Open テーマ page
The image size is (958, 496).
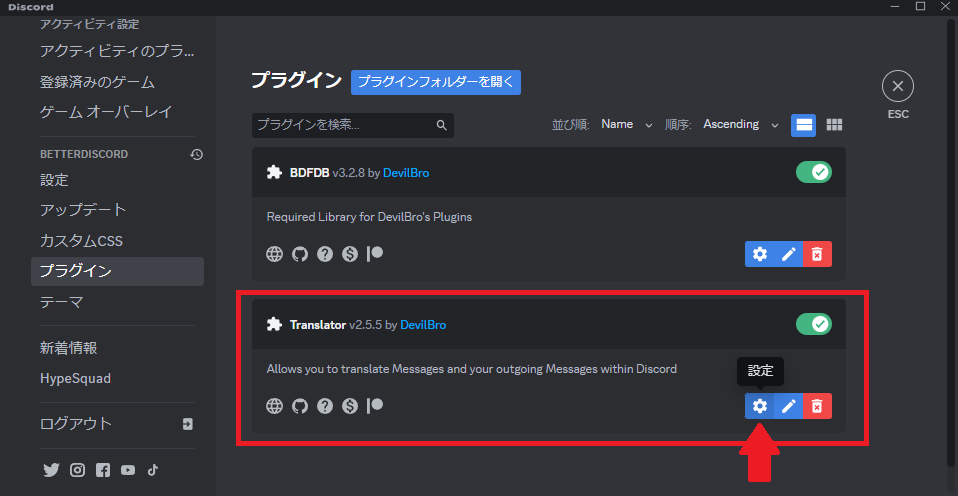(117, 302)
